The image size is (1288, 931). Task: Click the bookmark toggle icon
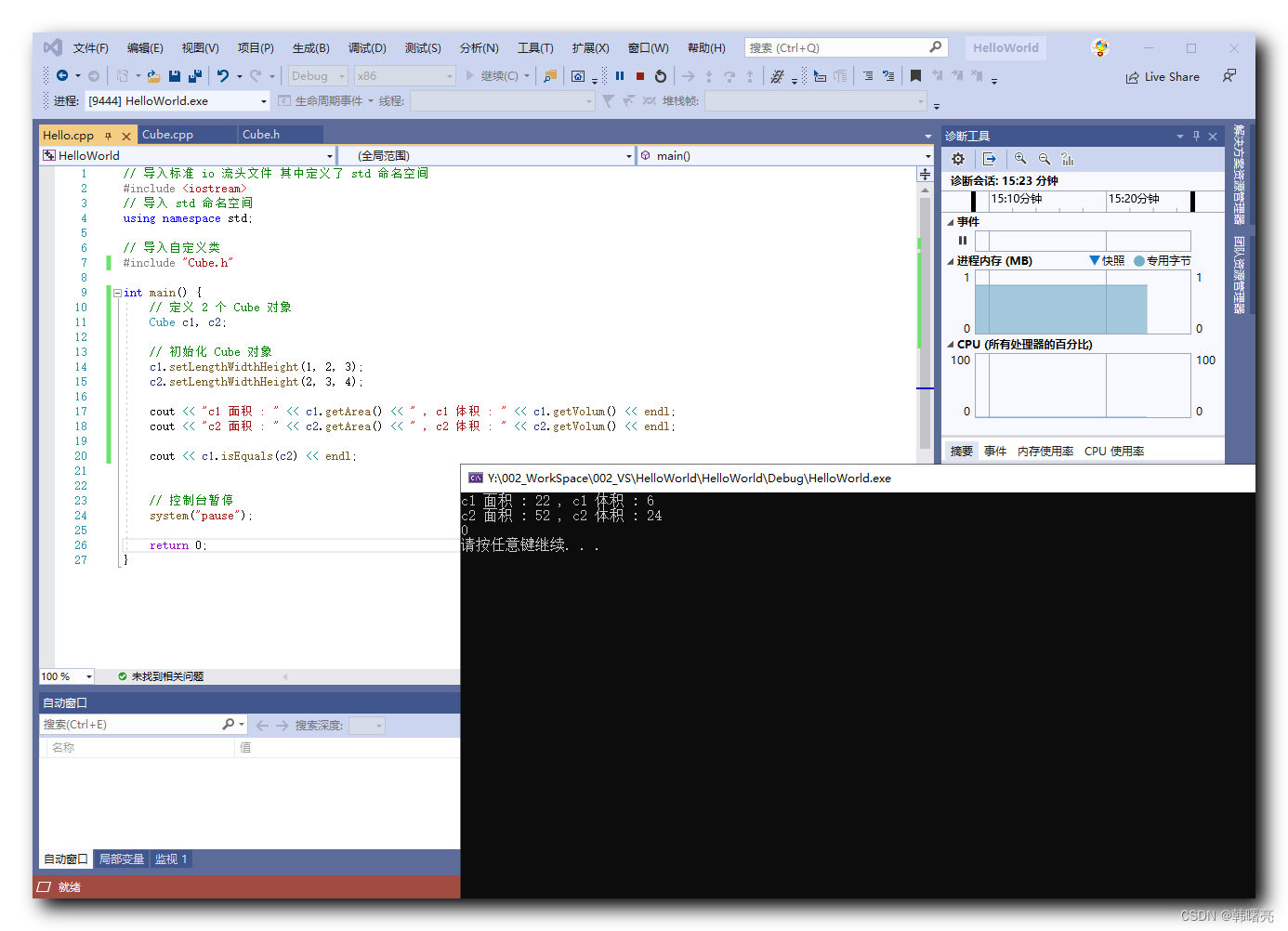(x=915, y=76)
